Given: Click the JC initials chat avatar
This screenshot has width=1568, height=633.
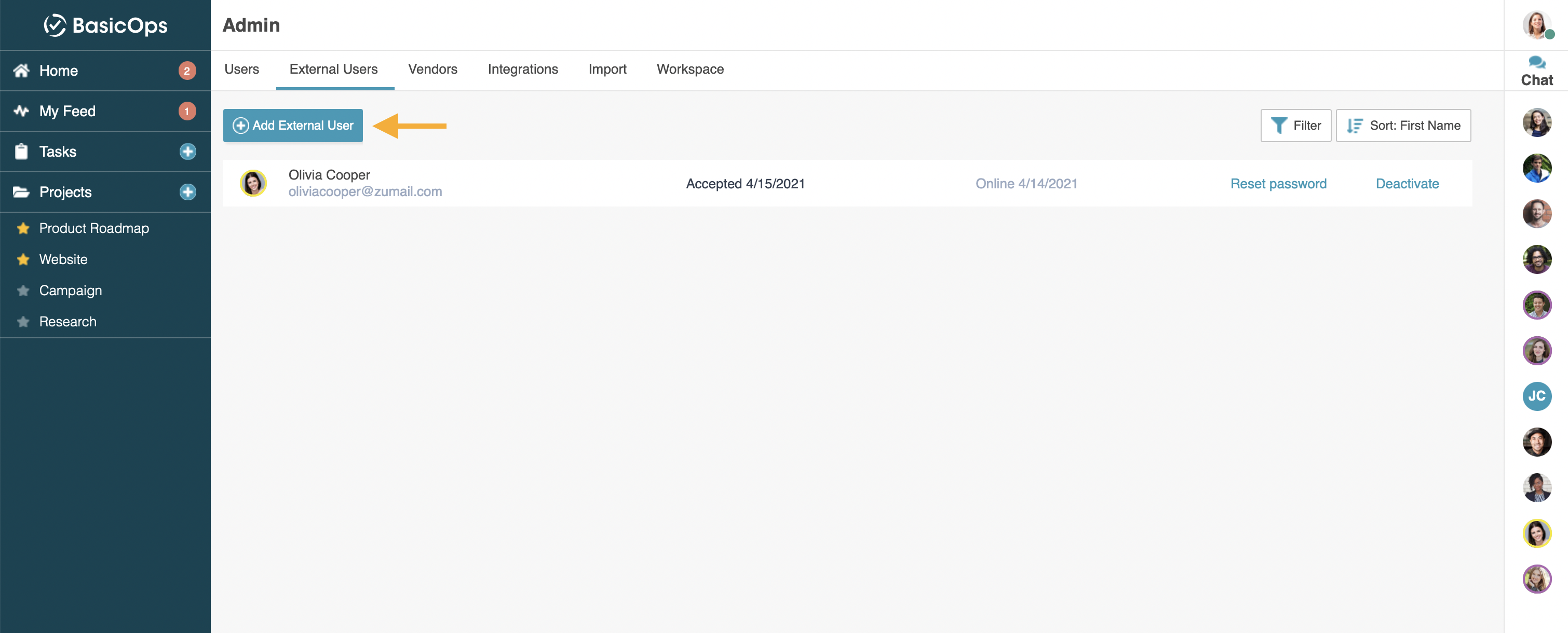Looking at the screenshot, I should (1536, 396).
